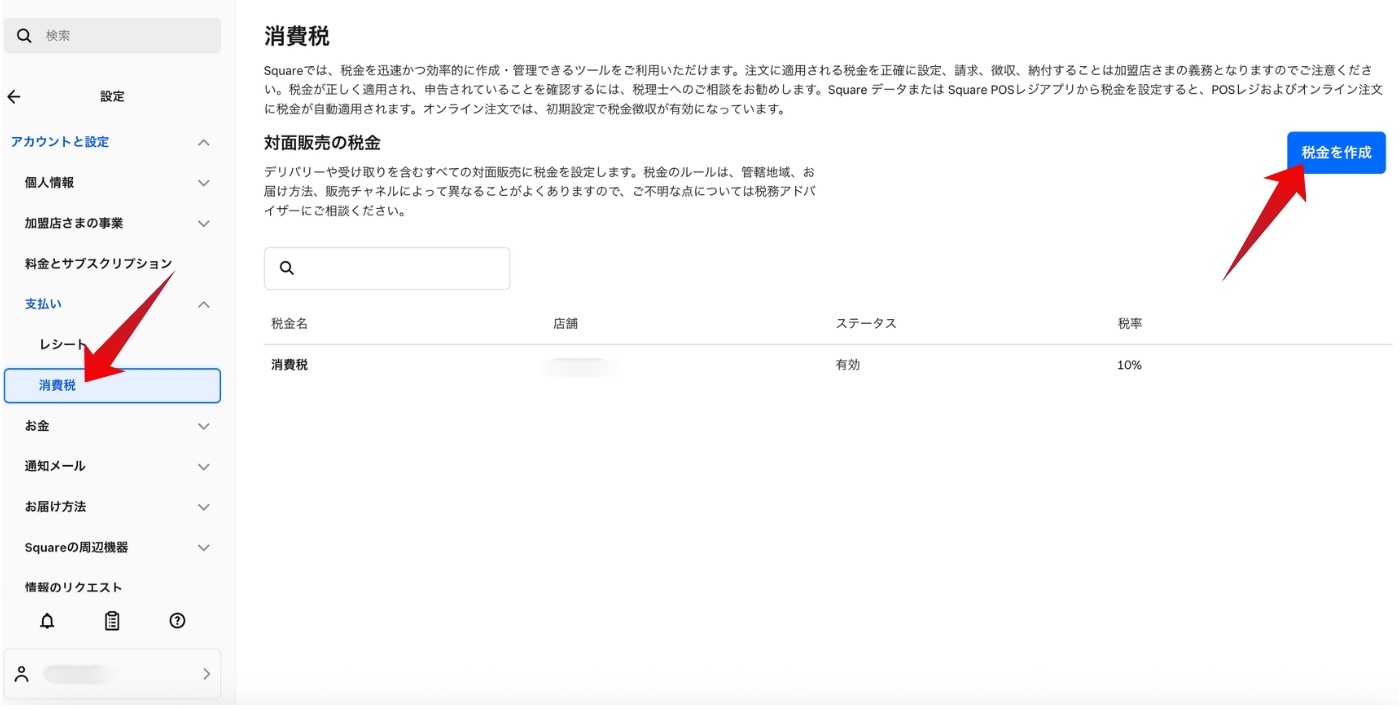Click the 税金を作成 button
Image resolution: width=1399 pixels, height=709 pixels.
click(x=1336, y=153)
